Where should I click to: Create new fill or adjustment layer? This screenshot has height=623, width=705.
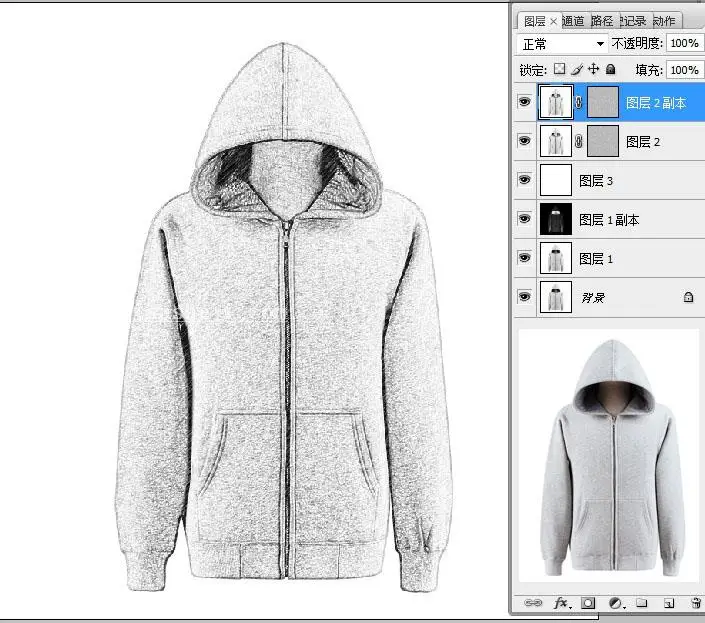616,603
